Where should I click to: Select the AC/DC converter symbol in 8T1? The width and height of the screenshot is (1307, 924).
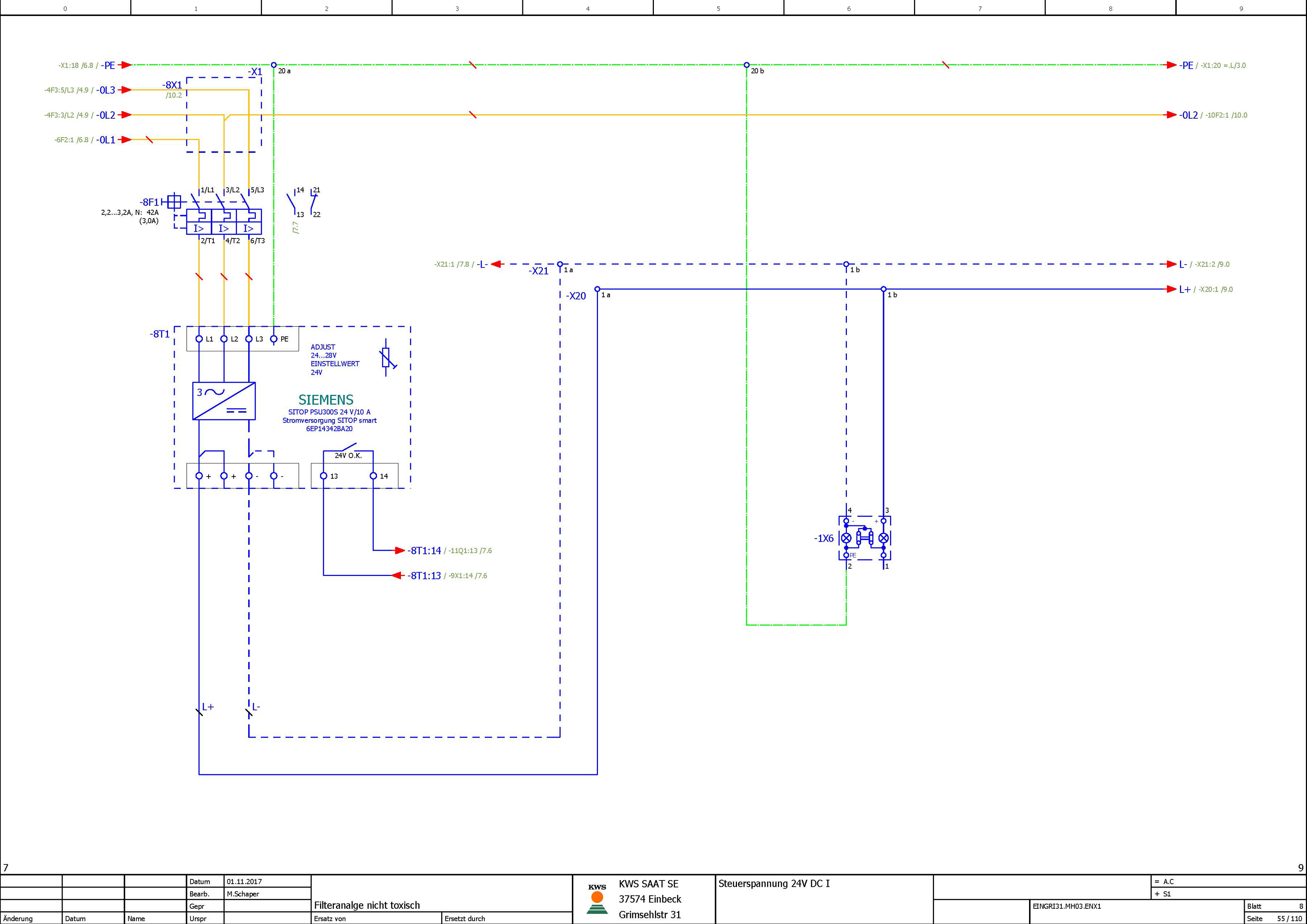click(224, 401)
